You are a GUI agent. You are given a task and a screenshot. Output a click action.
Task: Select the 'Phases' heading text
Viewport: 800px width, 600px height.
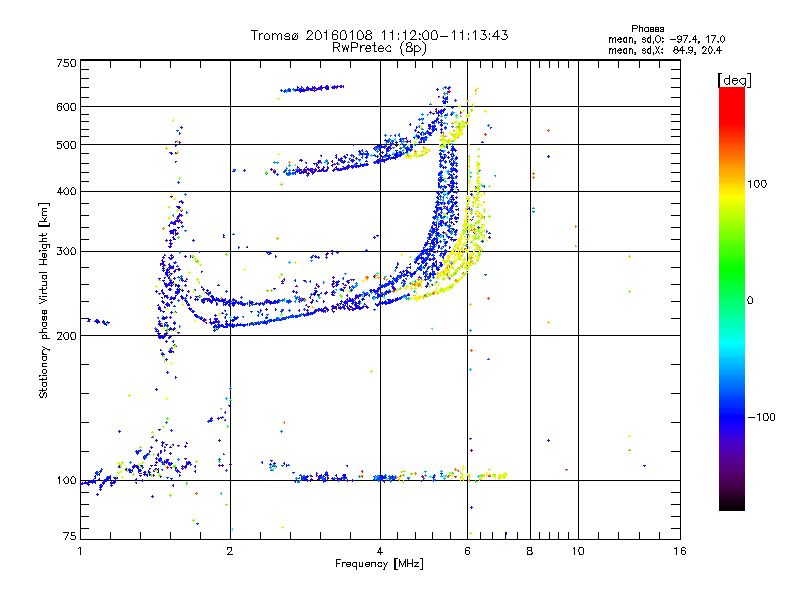coord(647,29)
